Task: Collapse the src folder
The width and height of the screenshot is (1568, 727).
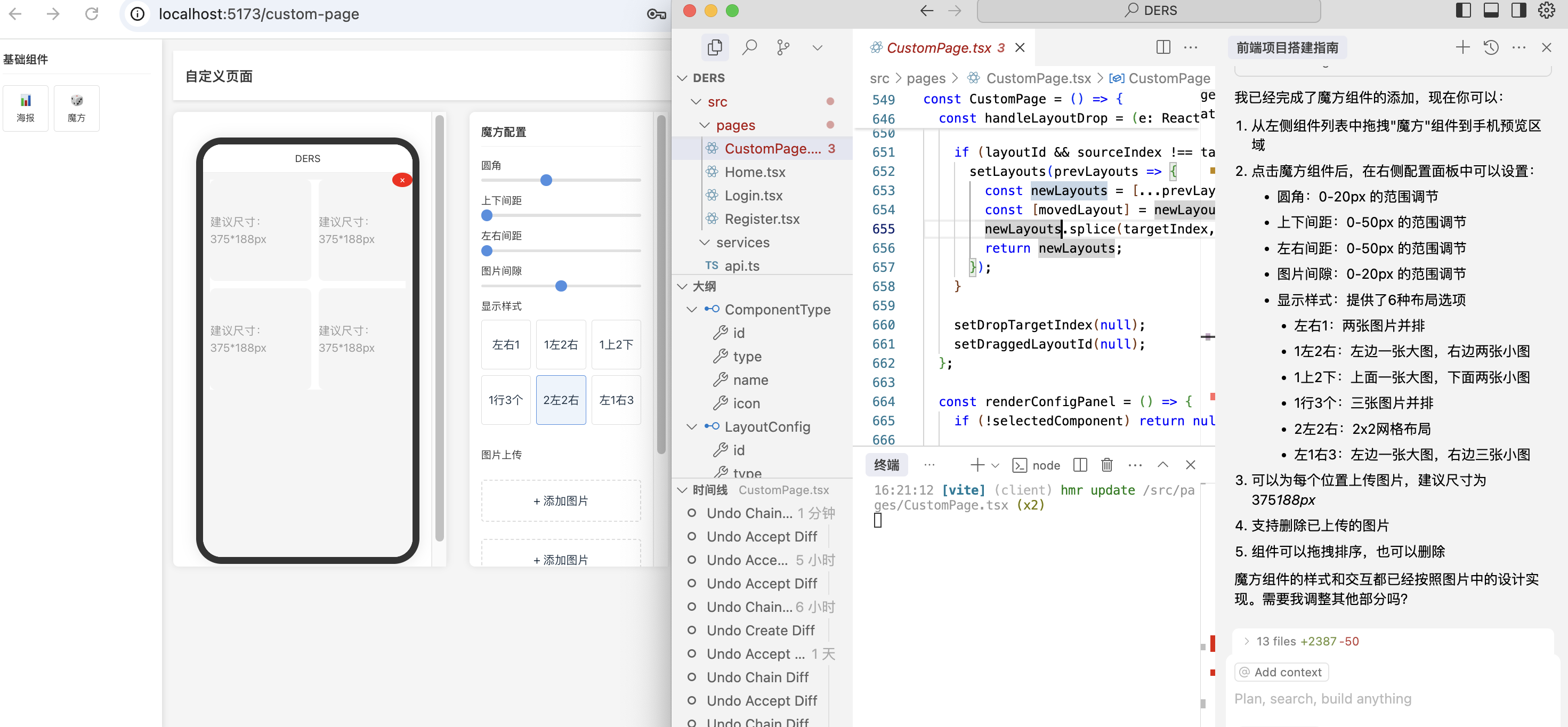Action: (x=697, y=102)
